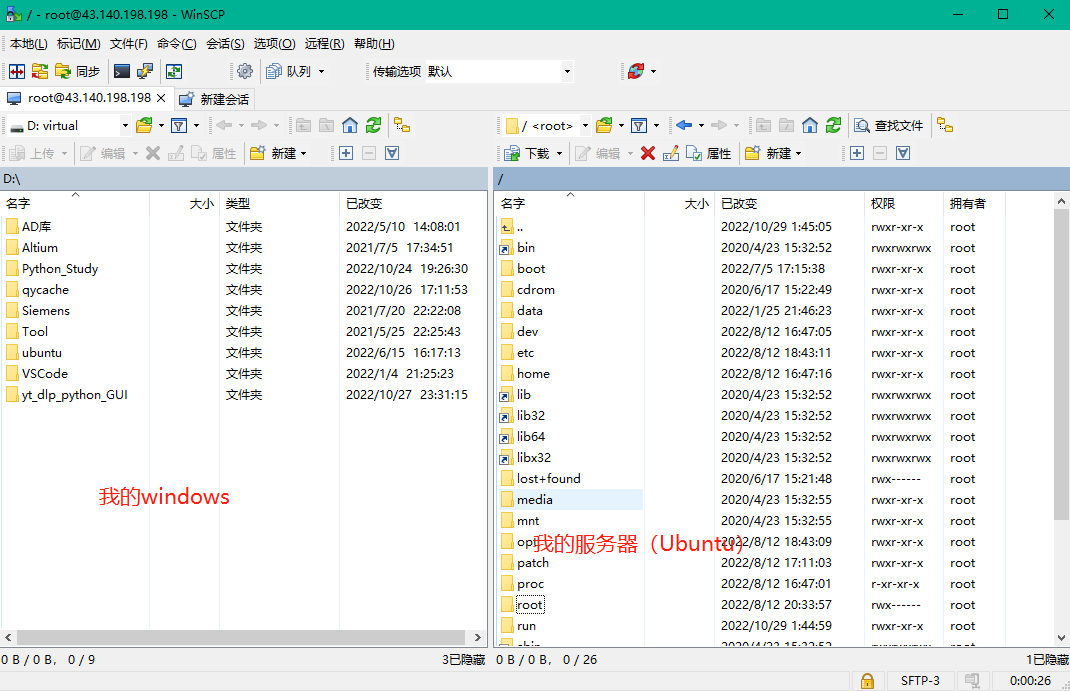This screenshot has width=1070, height=691.
Task: Toggle local directory tree icon
Action: click(402, 126)
